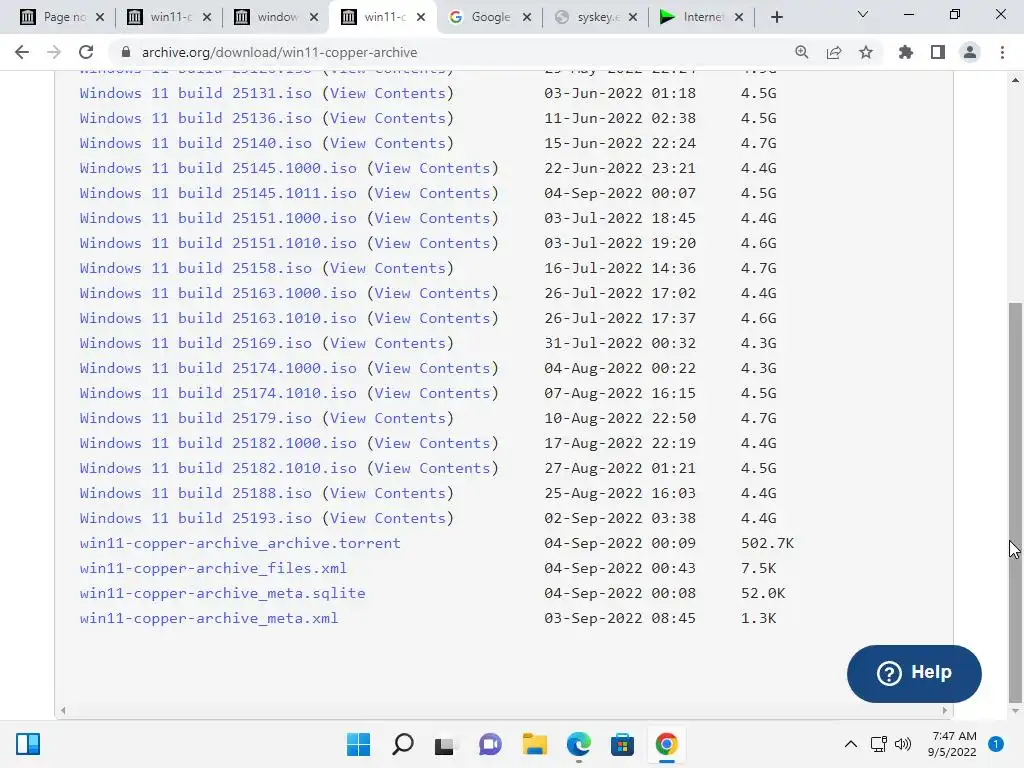Open Windows 11 build 25182.1000.iso link

pyautogui.click(x=218, y=443)
